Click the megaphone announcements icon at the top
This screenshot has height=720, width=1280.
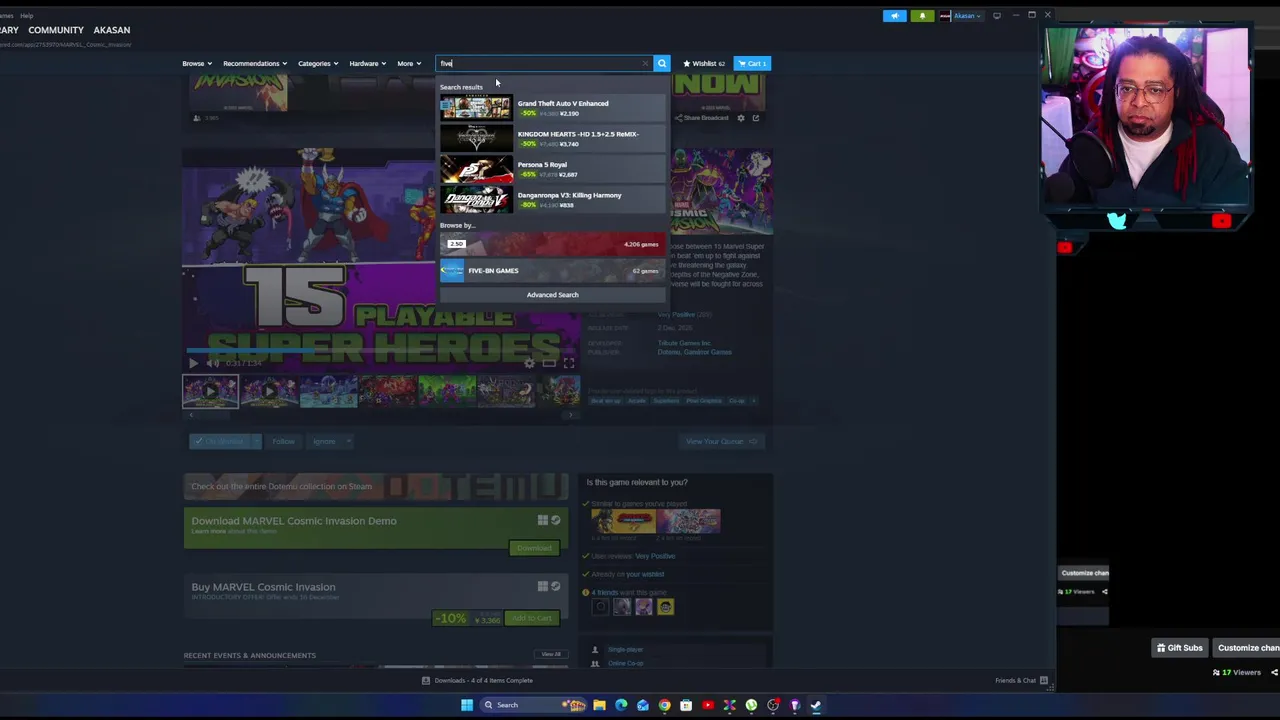[x=895, y=16]
